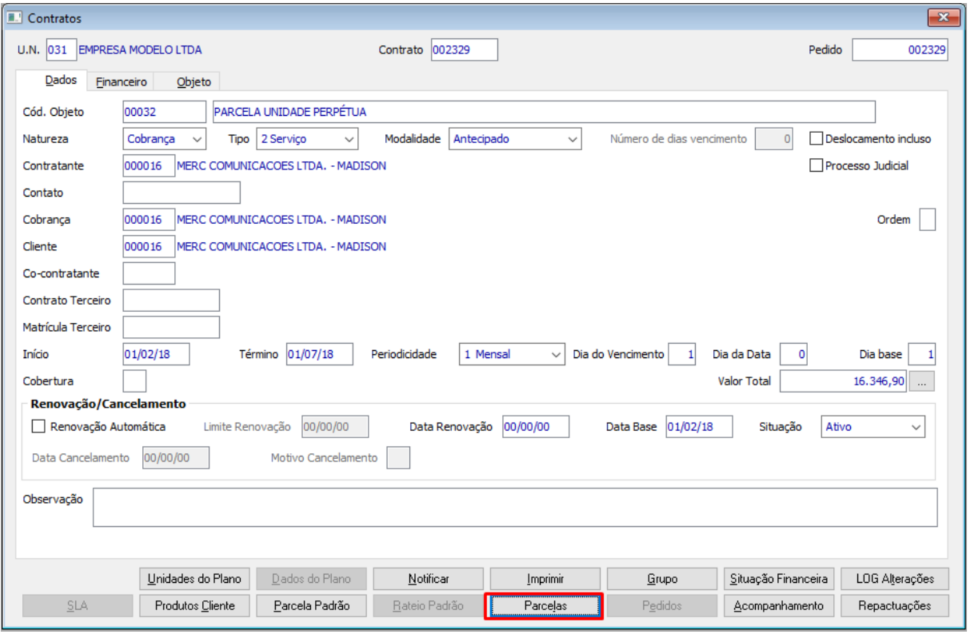969x633 pixels.
Task: Click the Início date field 01/02/18
Action: [x=156, y=354]
